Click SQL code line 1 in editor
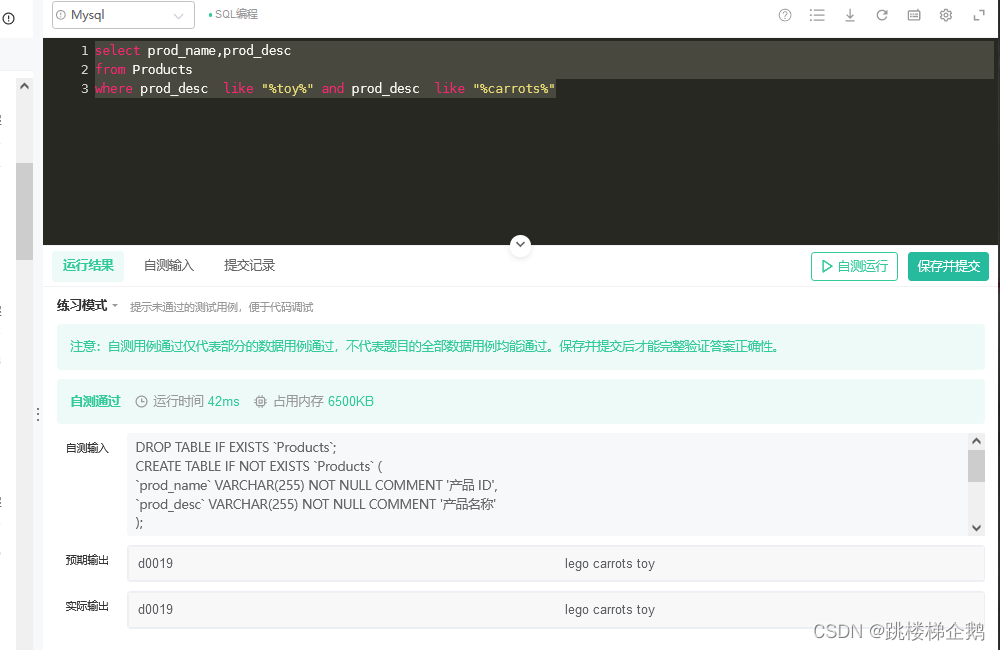1000x650 pixels. 193,50
